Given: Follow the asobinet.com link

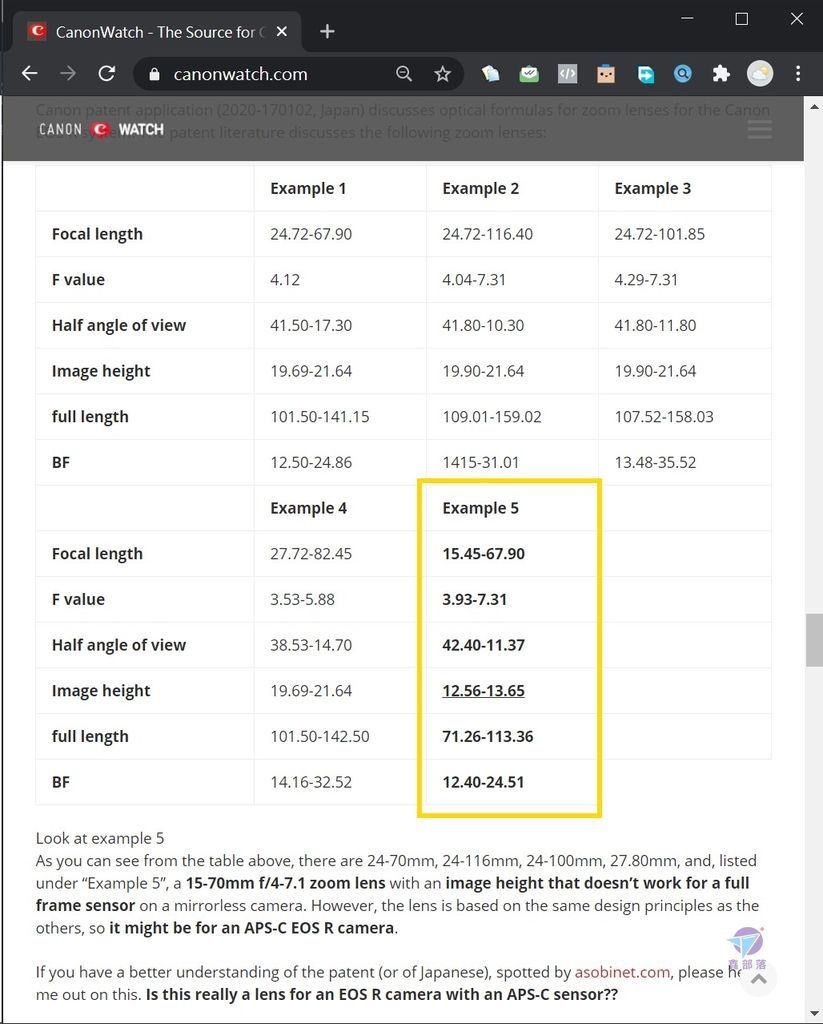Looking at the screenshot, I should (622, 972).
